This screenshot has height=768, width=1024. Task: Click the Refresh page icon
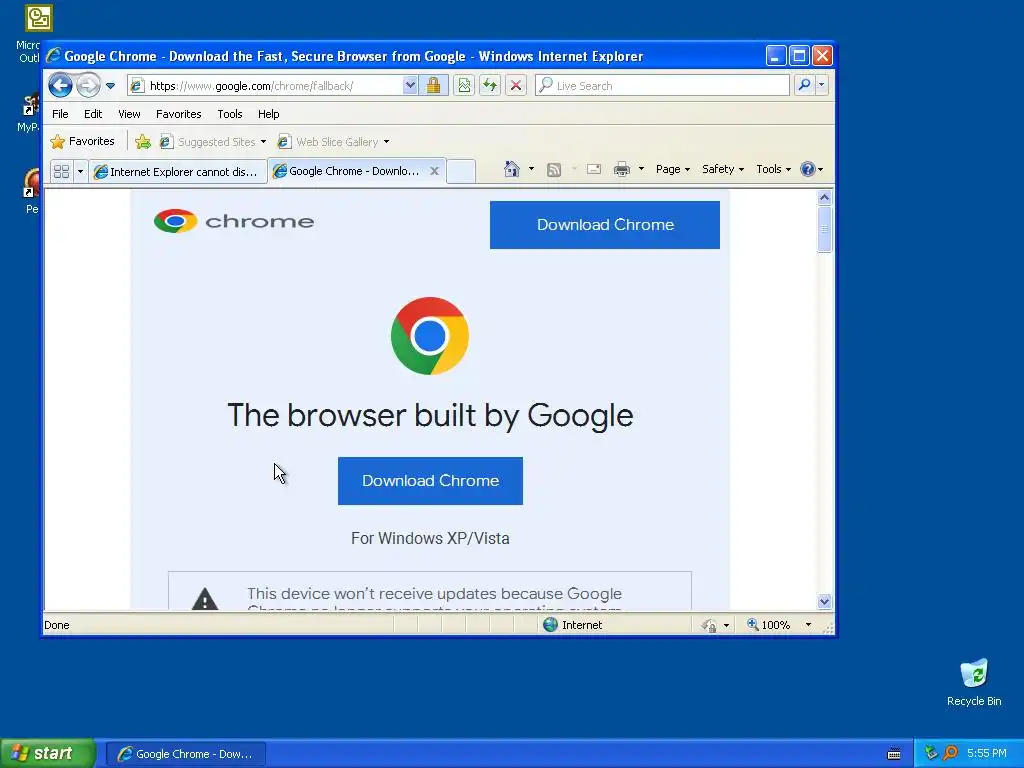click(490, 86)
